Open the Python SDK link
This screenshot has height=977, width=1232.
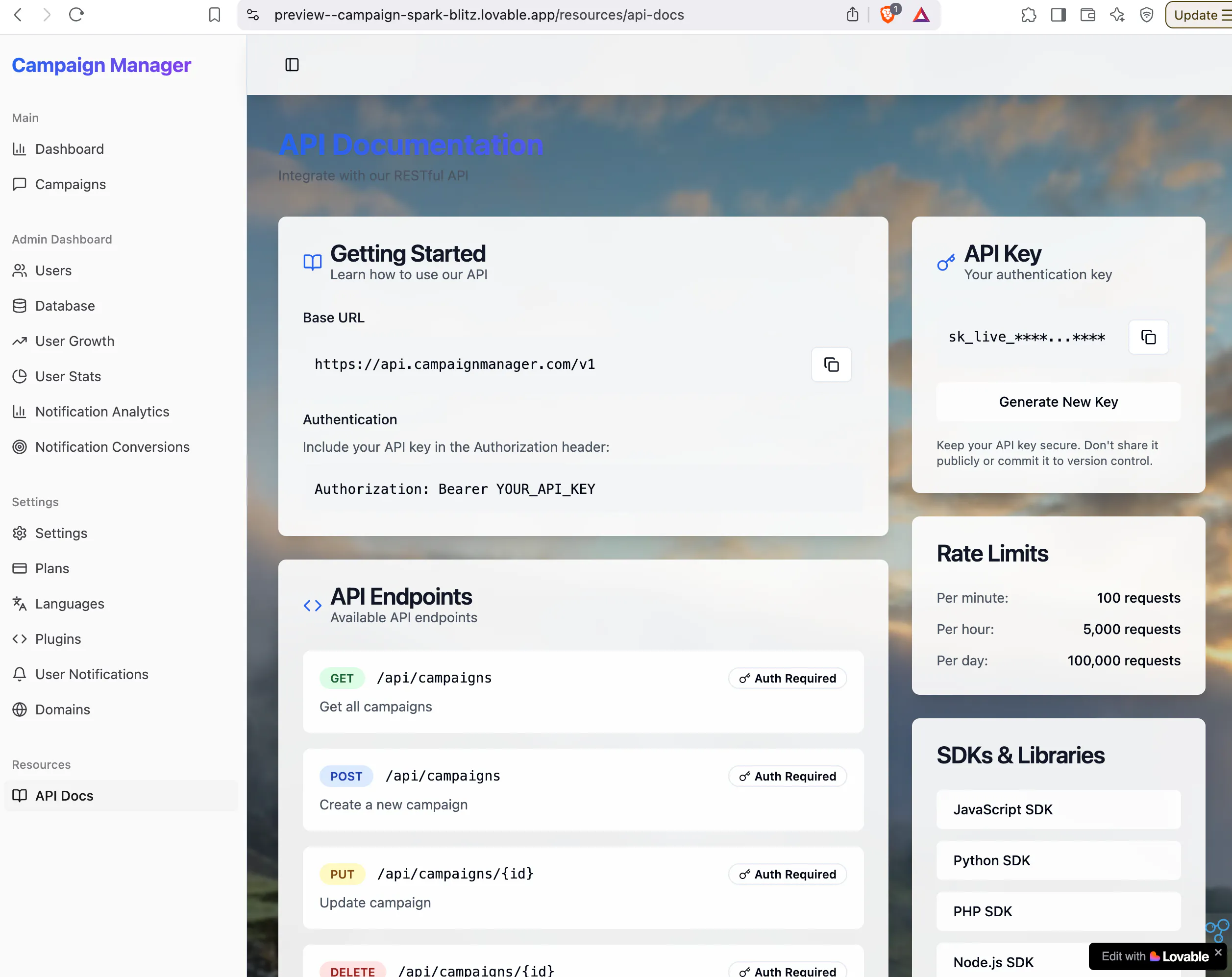(1059, 860)
